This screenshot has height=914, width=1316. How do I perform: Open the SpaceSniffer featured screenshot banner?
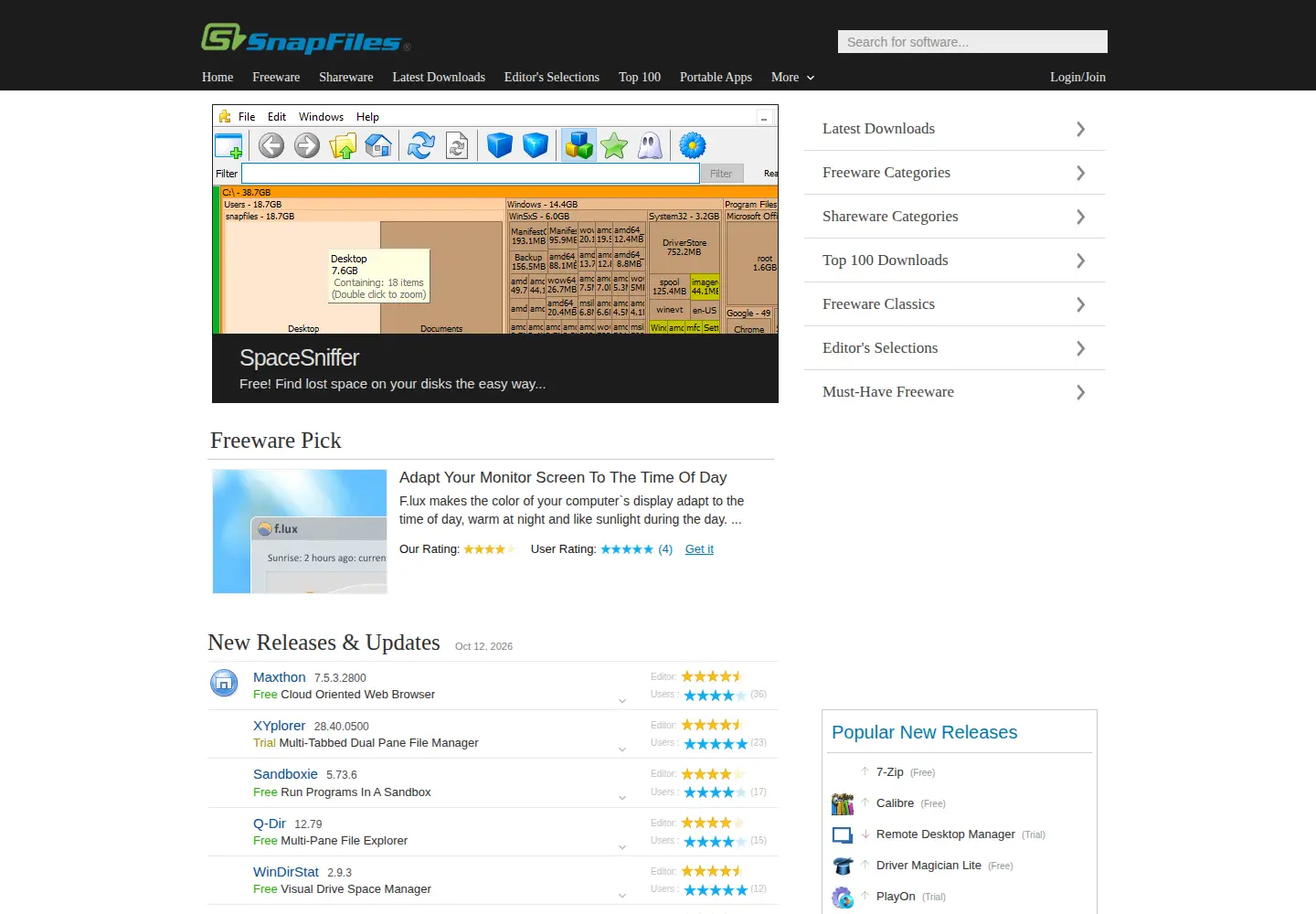point(495,253)
